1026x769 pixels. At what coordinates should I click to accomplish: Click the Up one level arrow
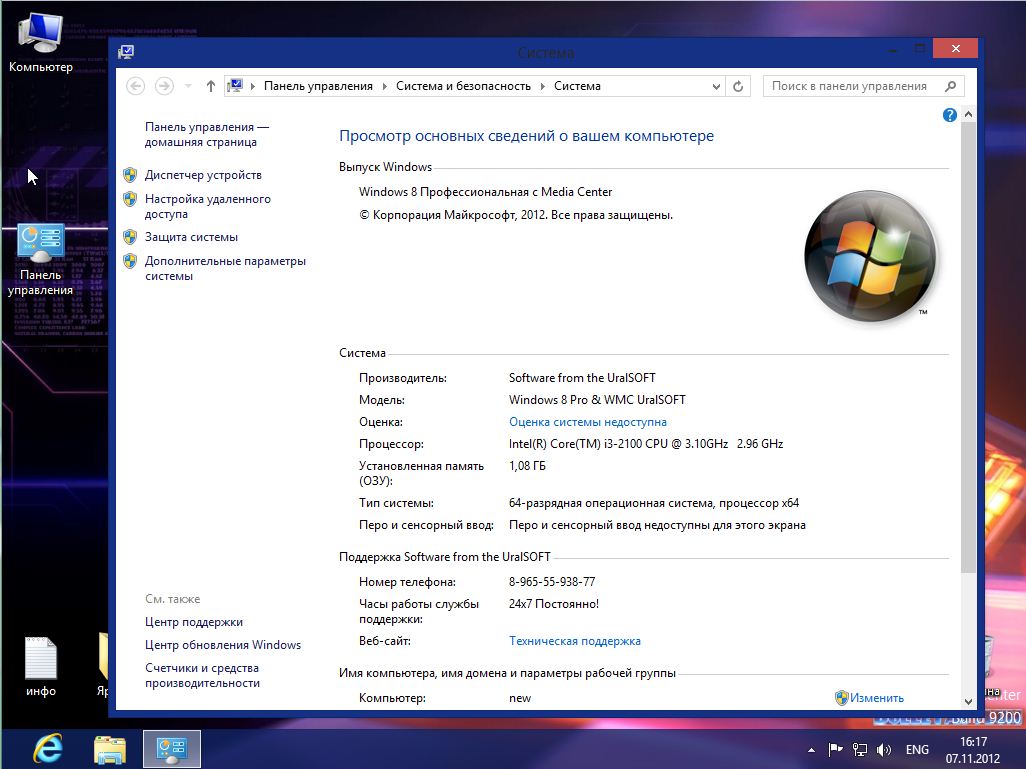coord(210,86)
